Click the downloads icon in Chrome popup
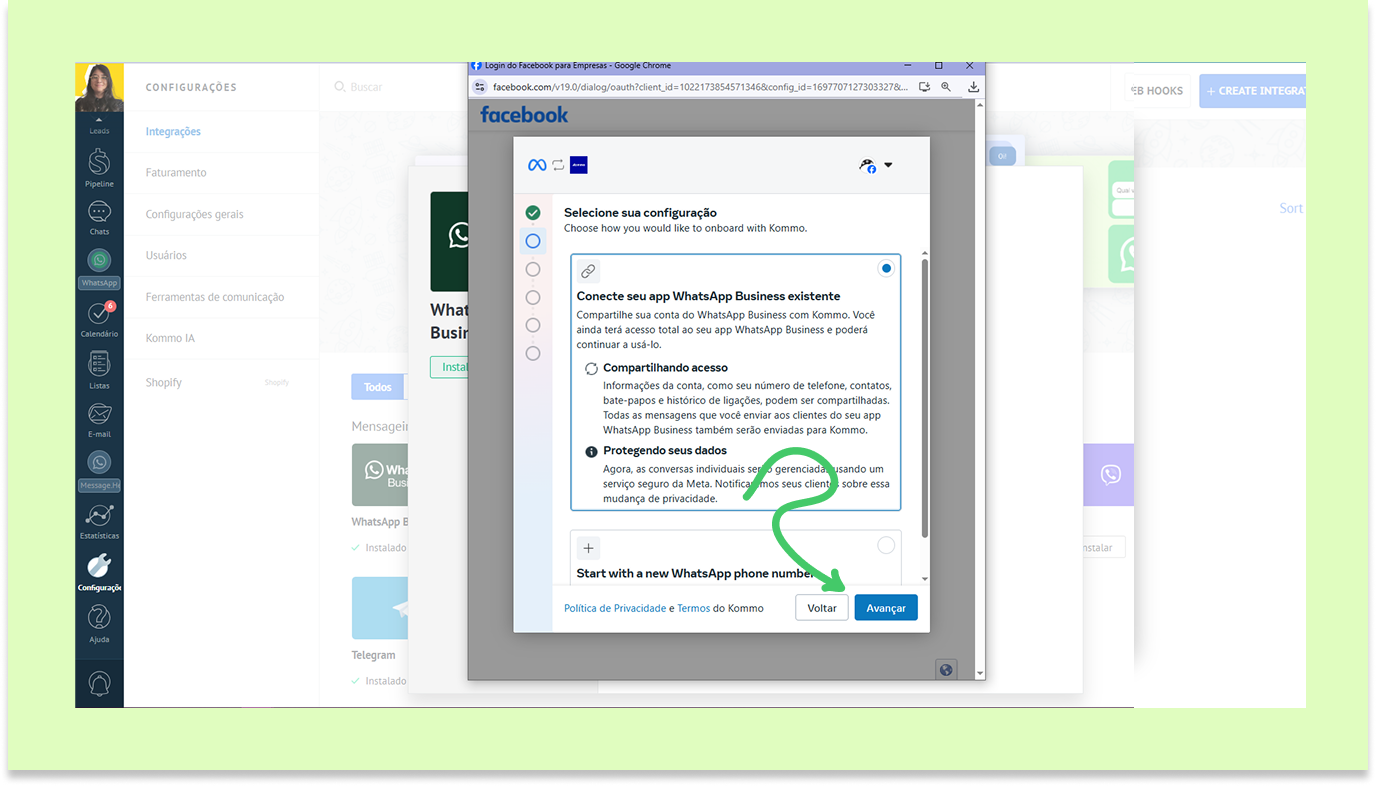 pos(973,87)
